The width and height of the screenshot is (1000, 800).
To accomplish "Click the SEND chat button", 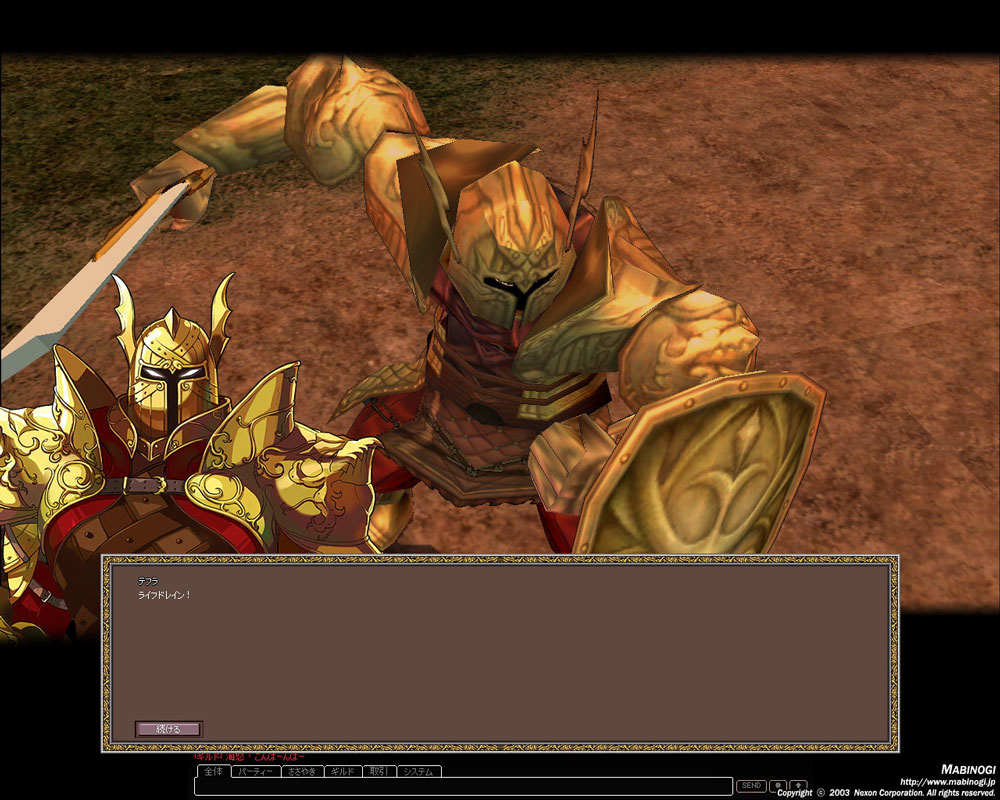I will point(751,785).
